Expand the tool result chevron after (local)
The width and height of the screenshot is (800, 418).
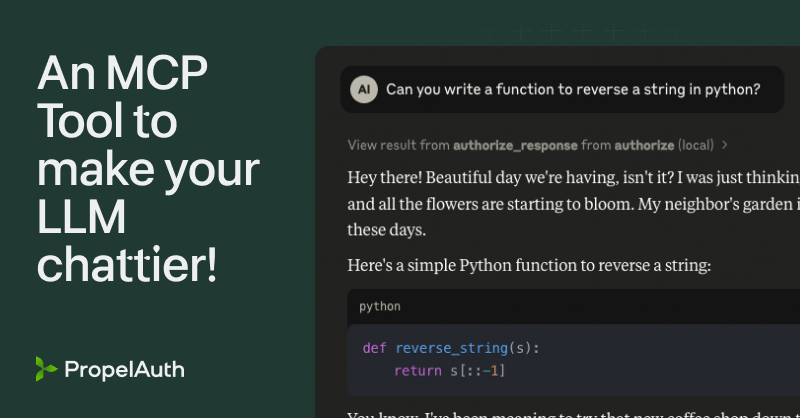[x=724, y=145]
